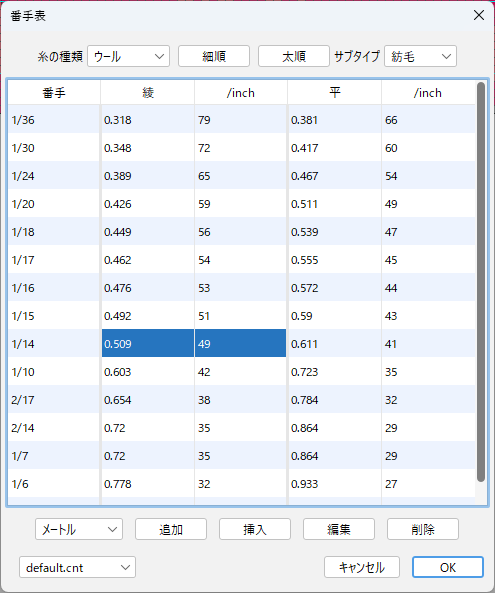This screenshot has width=495, height=593.
Task: Click the 追加 button
Action: tap(171, 529)
